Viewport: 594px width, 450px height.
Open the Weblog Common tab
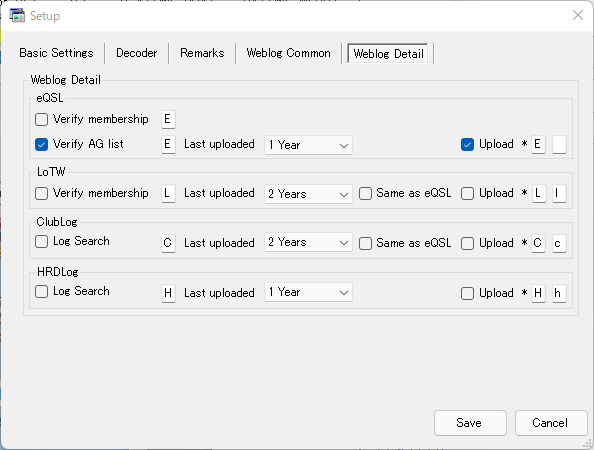point(288,53)
